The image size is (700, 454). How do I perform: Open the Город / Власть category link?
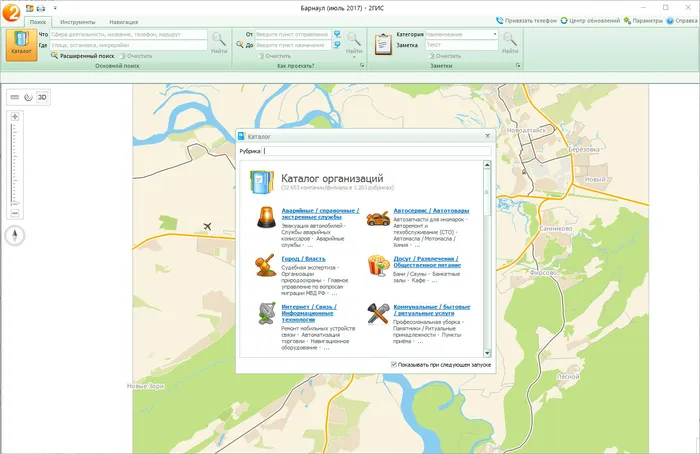(x=304, y=258)
